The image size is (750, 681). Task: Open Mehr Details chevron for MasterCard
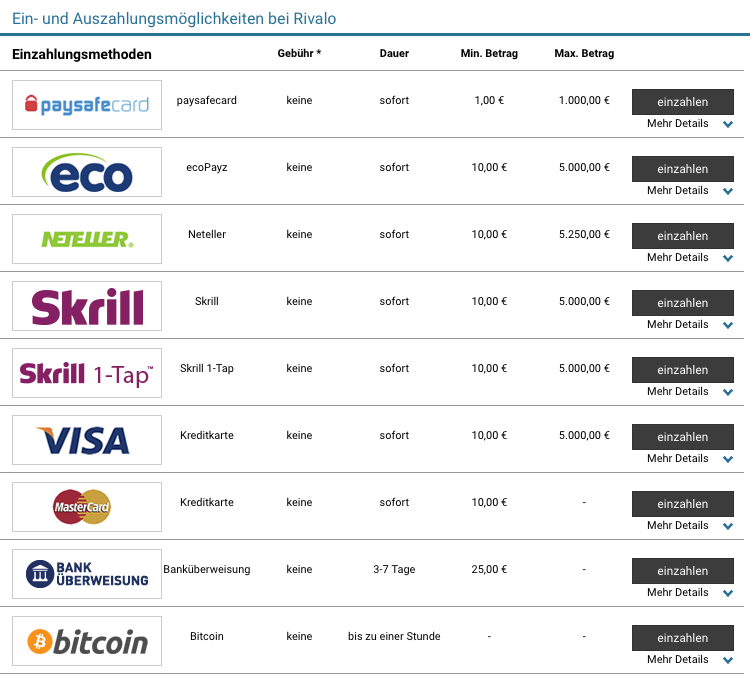(728, 526)
